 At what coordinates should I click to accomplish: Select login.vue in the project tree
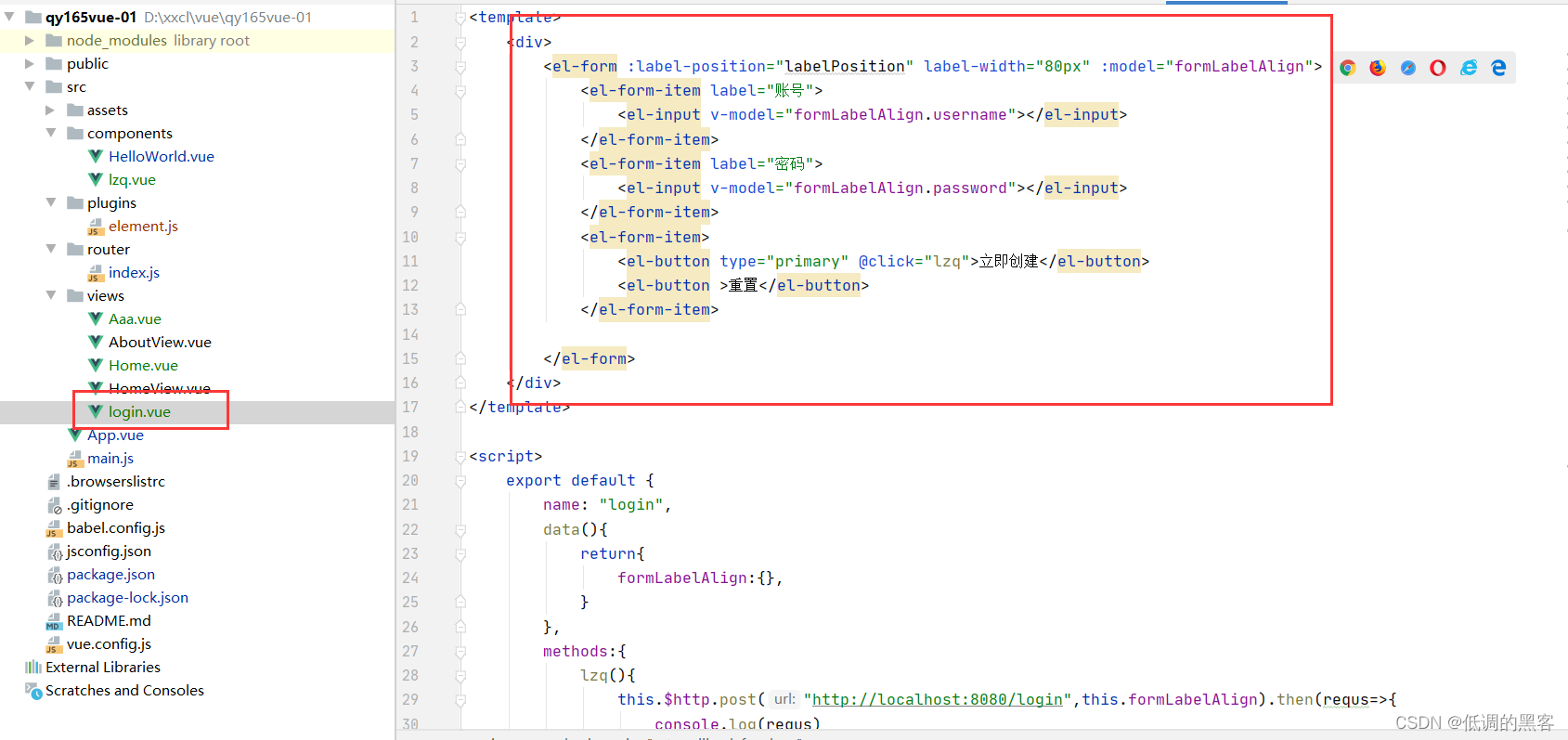(x=139, y=411)
